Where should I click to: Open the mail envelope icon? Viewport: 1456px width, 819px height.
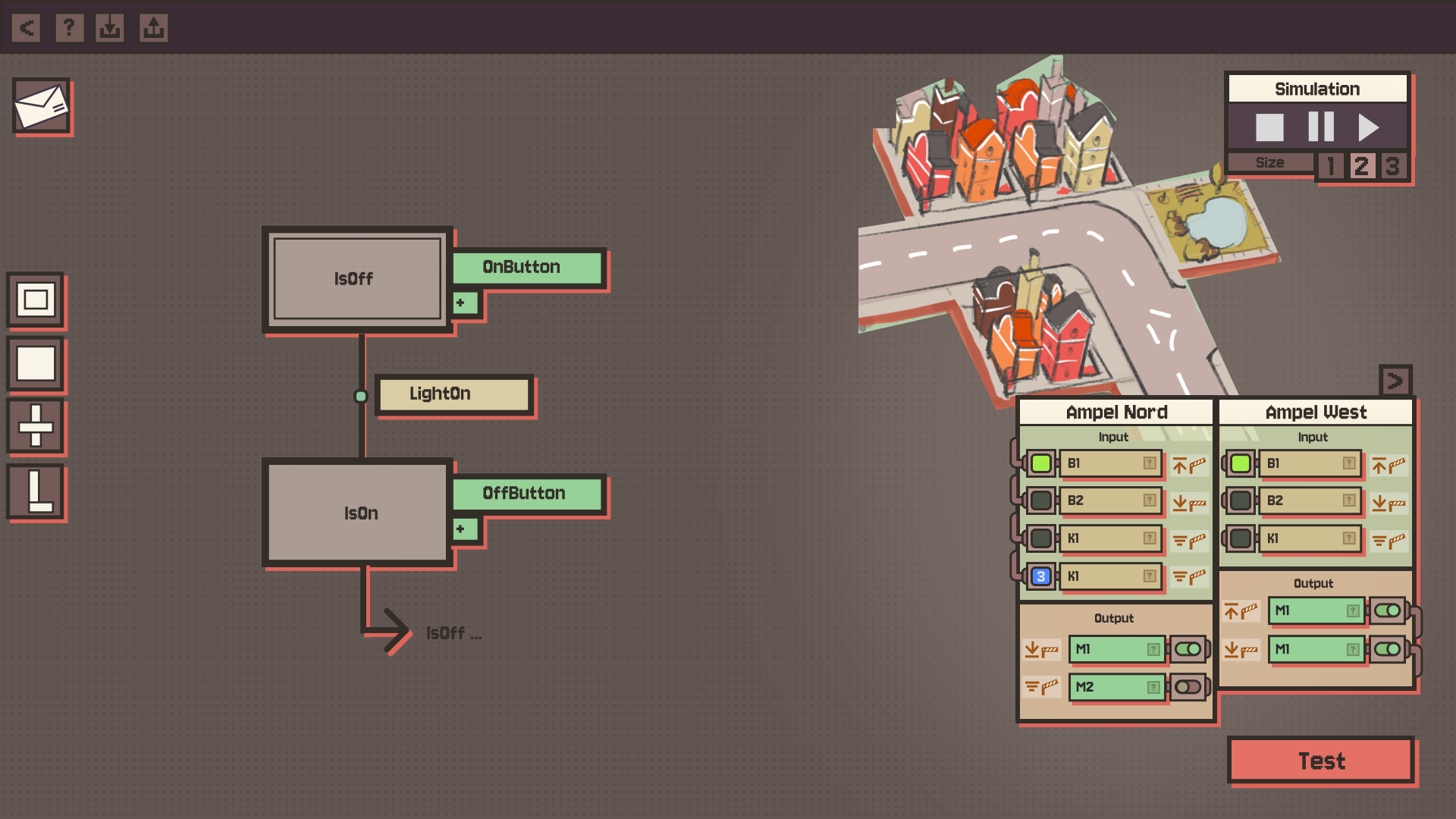tap(42, 107)
